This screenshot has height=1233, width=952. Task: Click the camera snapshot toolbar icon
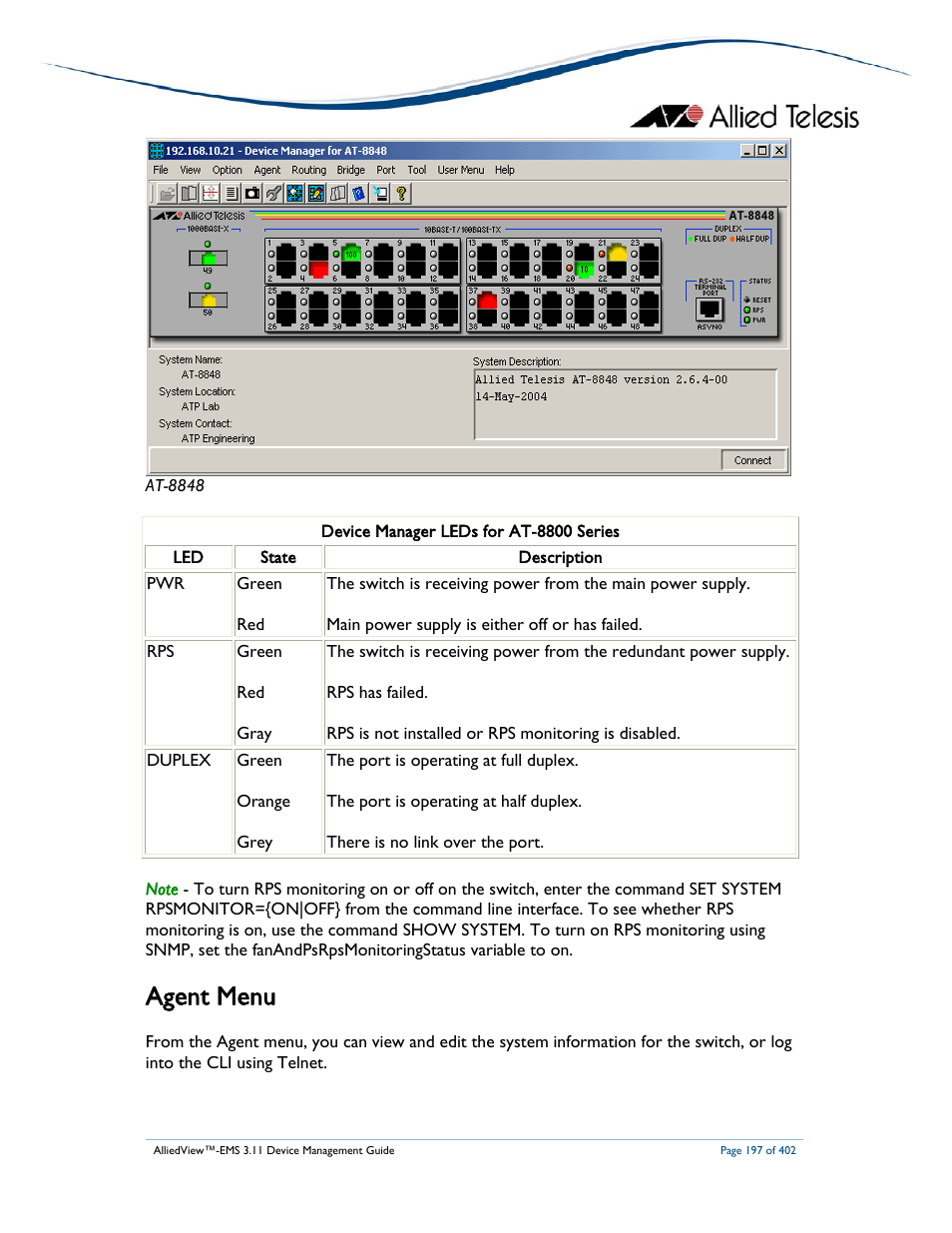[x=252, y=194]
